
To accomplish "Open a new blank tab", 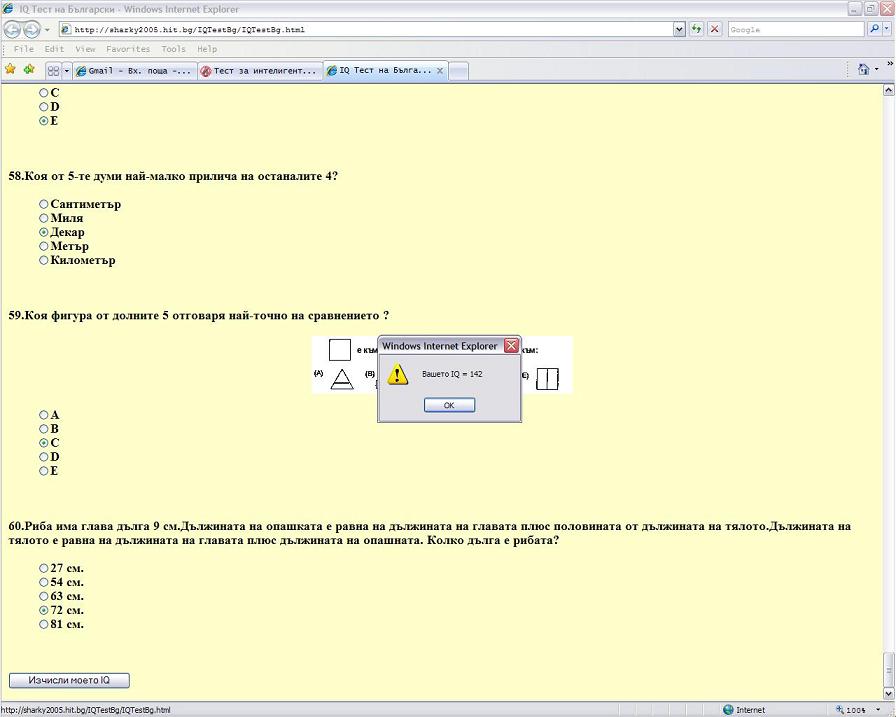I will coord(458,71).
